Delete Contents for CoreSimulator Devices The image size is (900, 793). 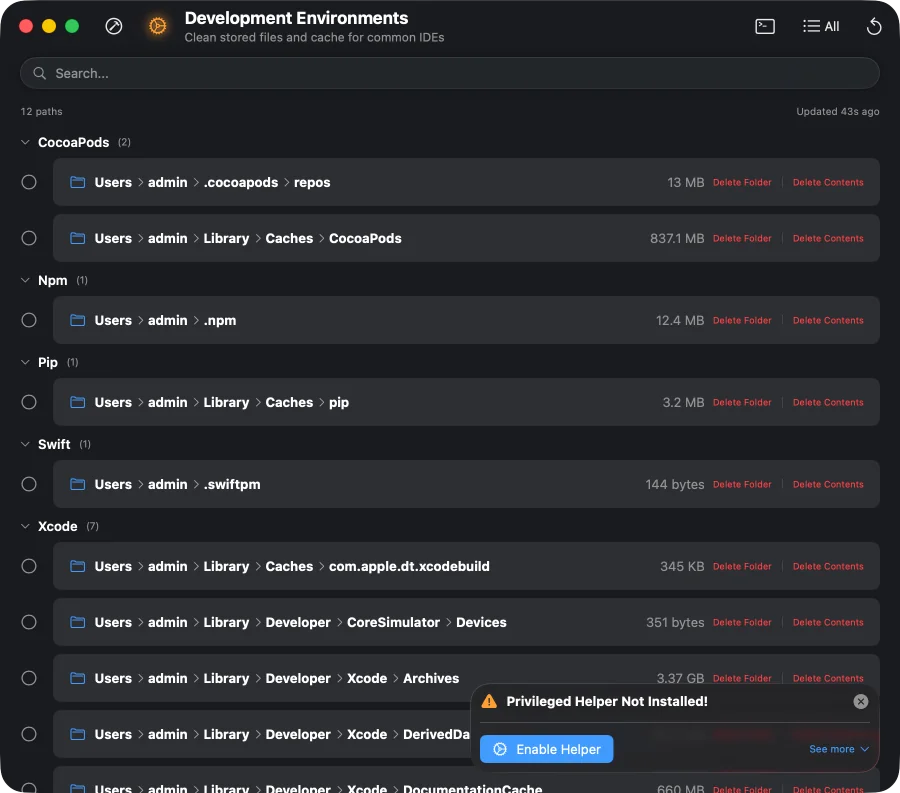pyautogui.click(x=828, y=622)
